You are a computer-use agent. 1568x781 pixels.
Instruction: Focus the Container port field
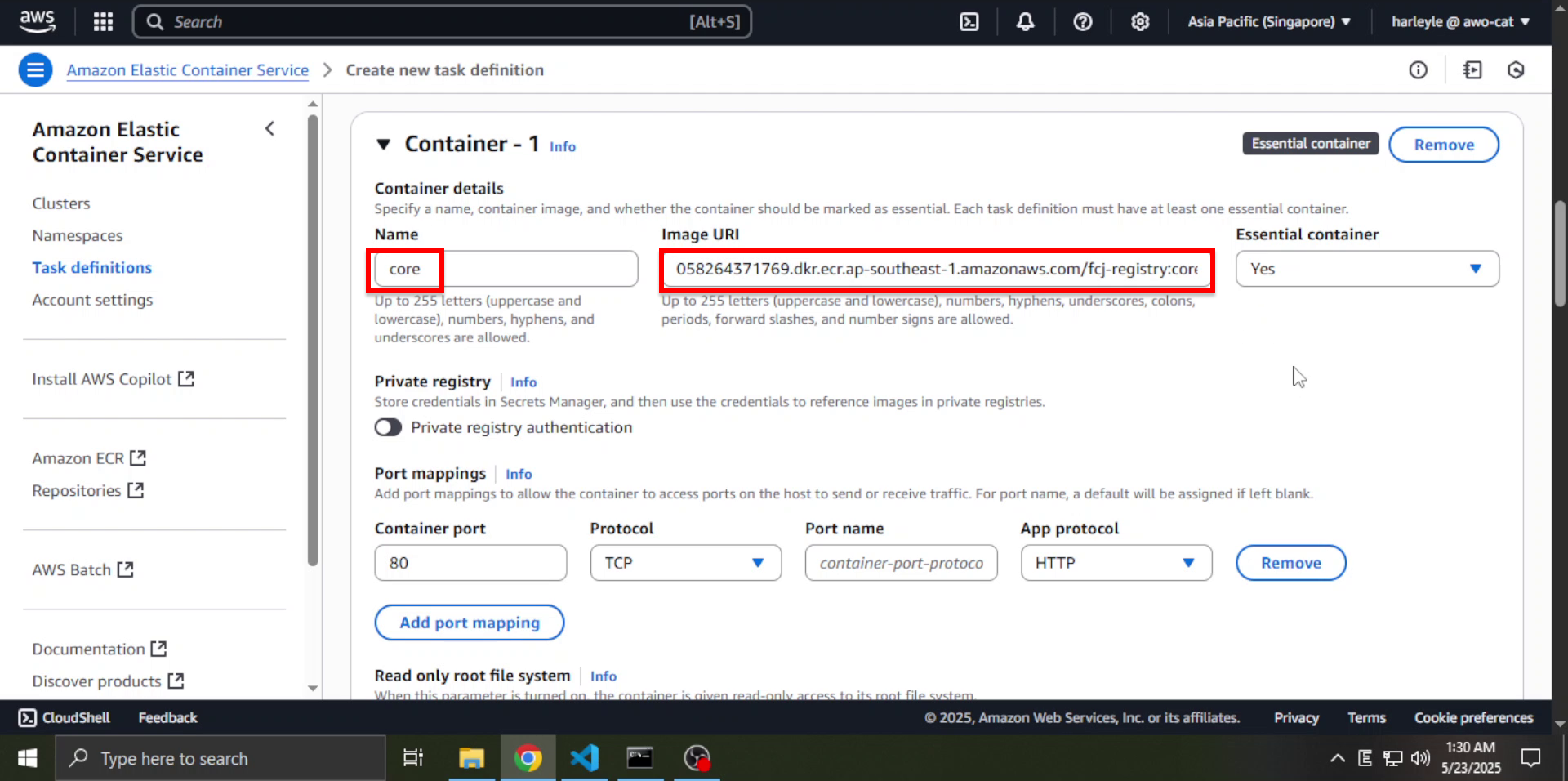pyautogui.click(x=470, y=563)
